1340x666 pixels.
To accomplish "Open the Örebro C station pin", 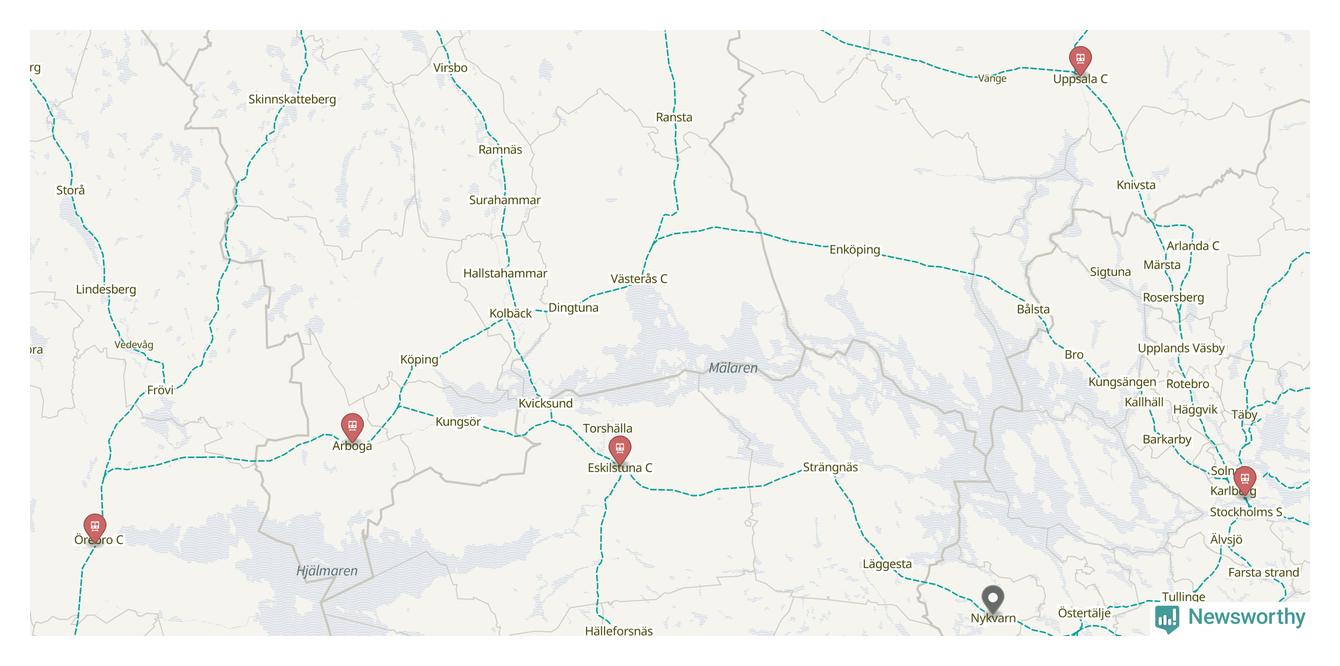I will pyautogui.click(x=95, y=528).
